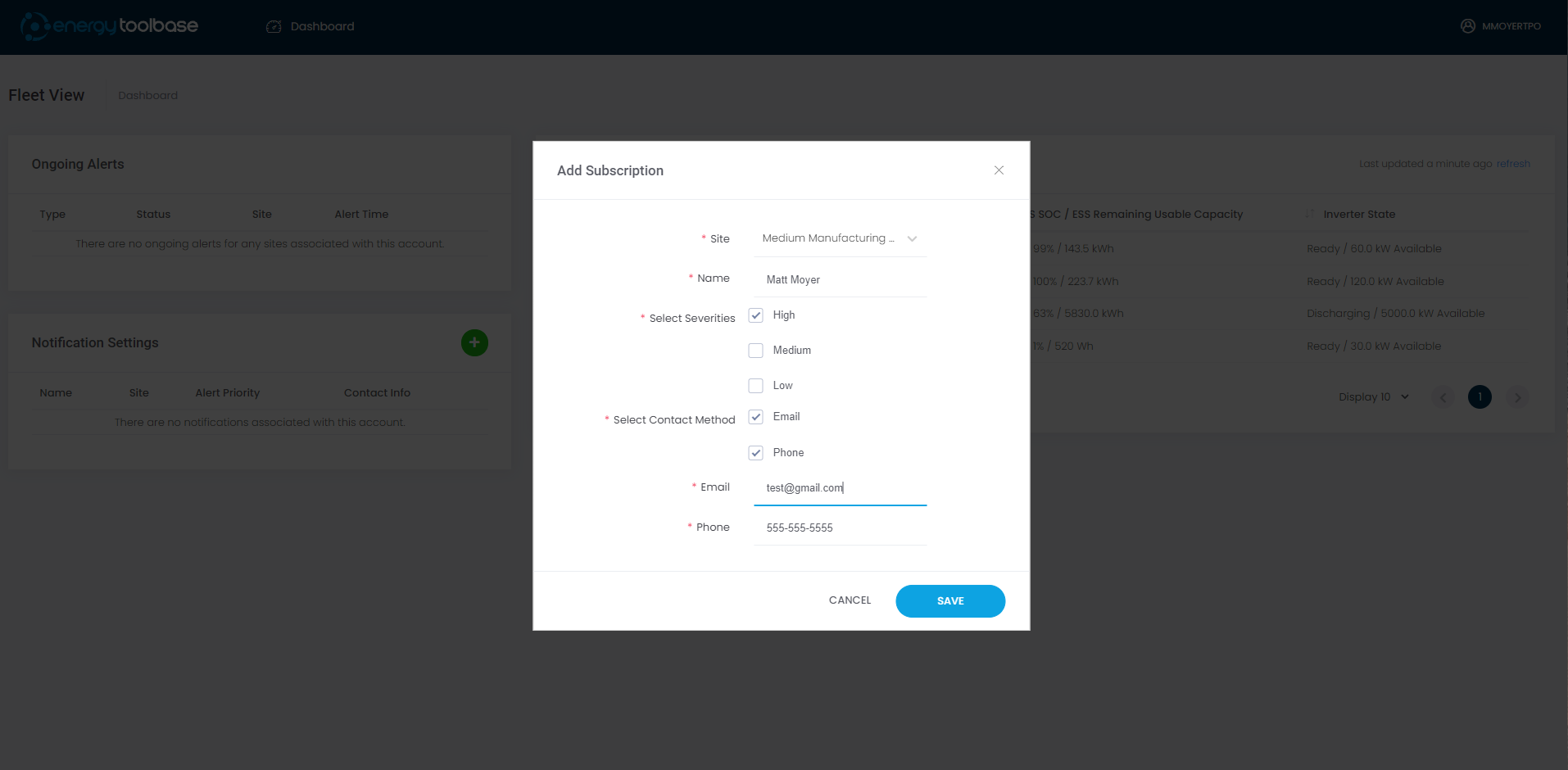Click the Dashboard breadcrumb link
Viewport: 1568px width, 770px height.
pyautogui.click(x=147, y=95)
